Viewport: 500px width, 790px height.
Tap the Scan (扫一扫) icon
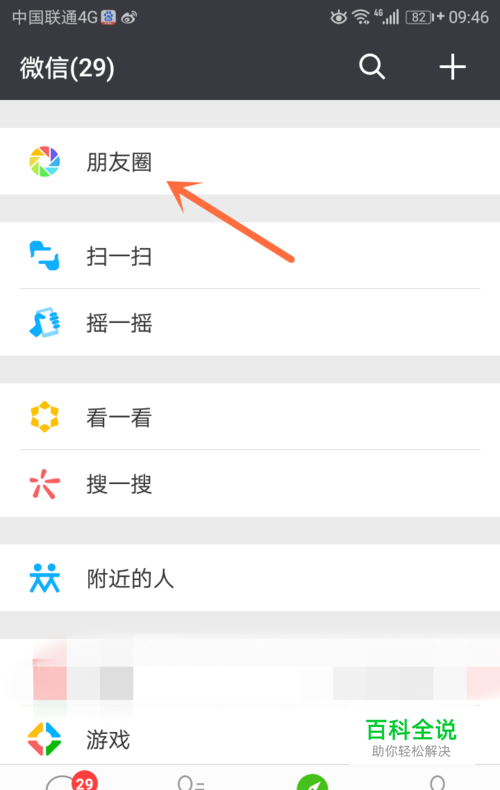[x=44, y=255]
